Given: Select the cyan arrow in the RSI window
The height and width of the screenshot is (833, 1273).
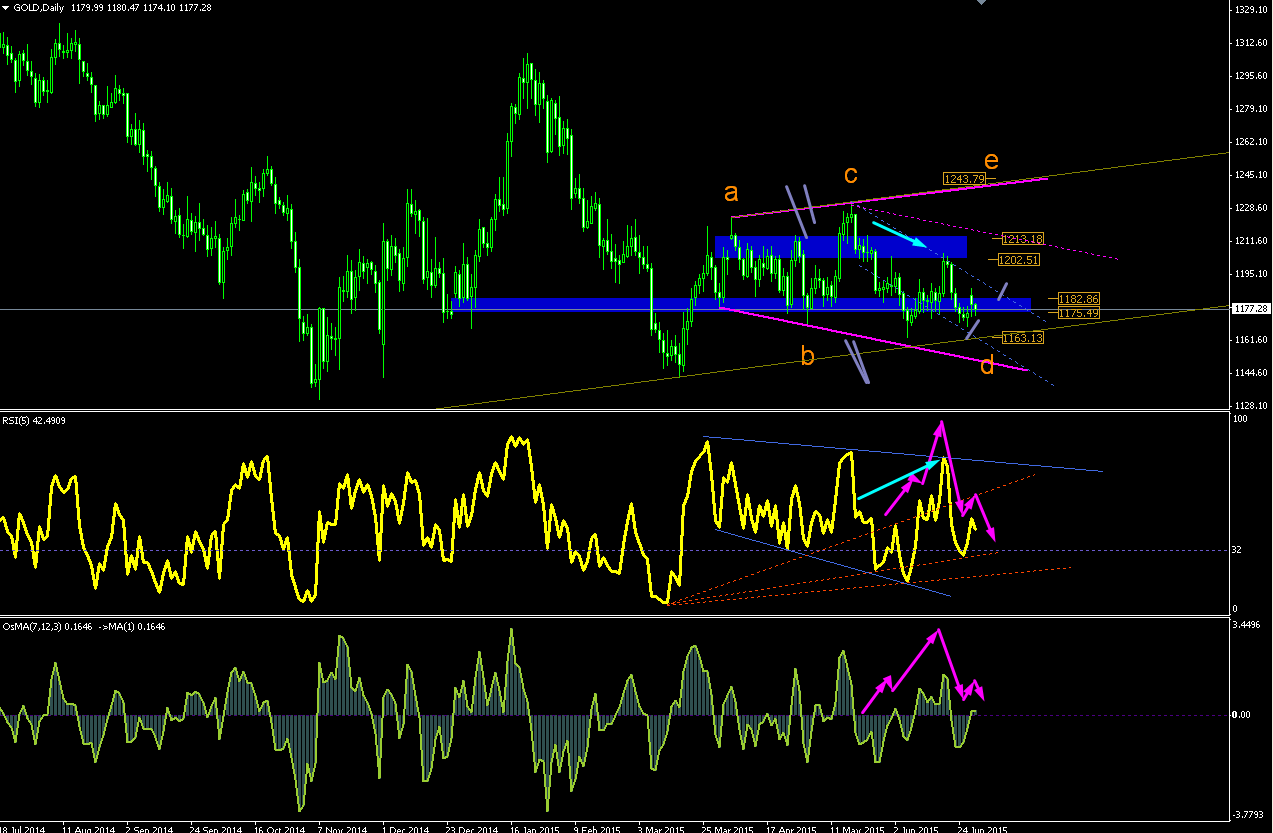Looking at the screenshot, I should pos(899,480).
